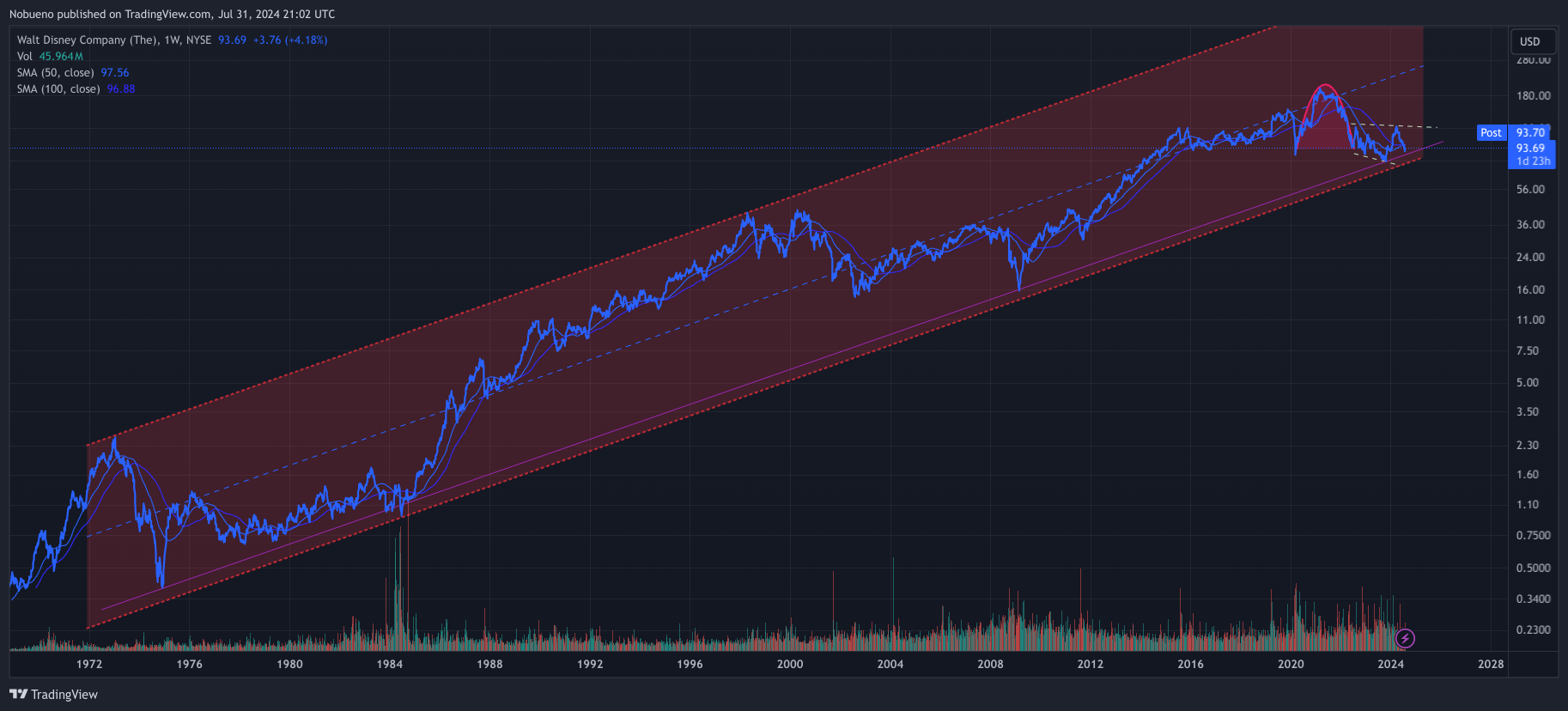The image size is (1568, 711).
Task: Click the 1d 23h bar countdown
Action: click(1533, 161)
